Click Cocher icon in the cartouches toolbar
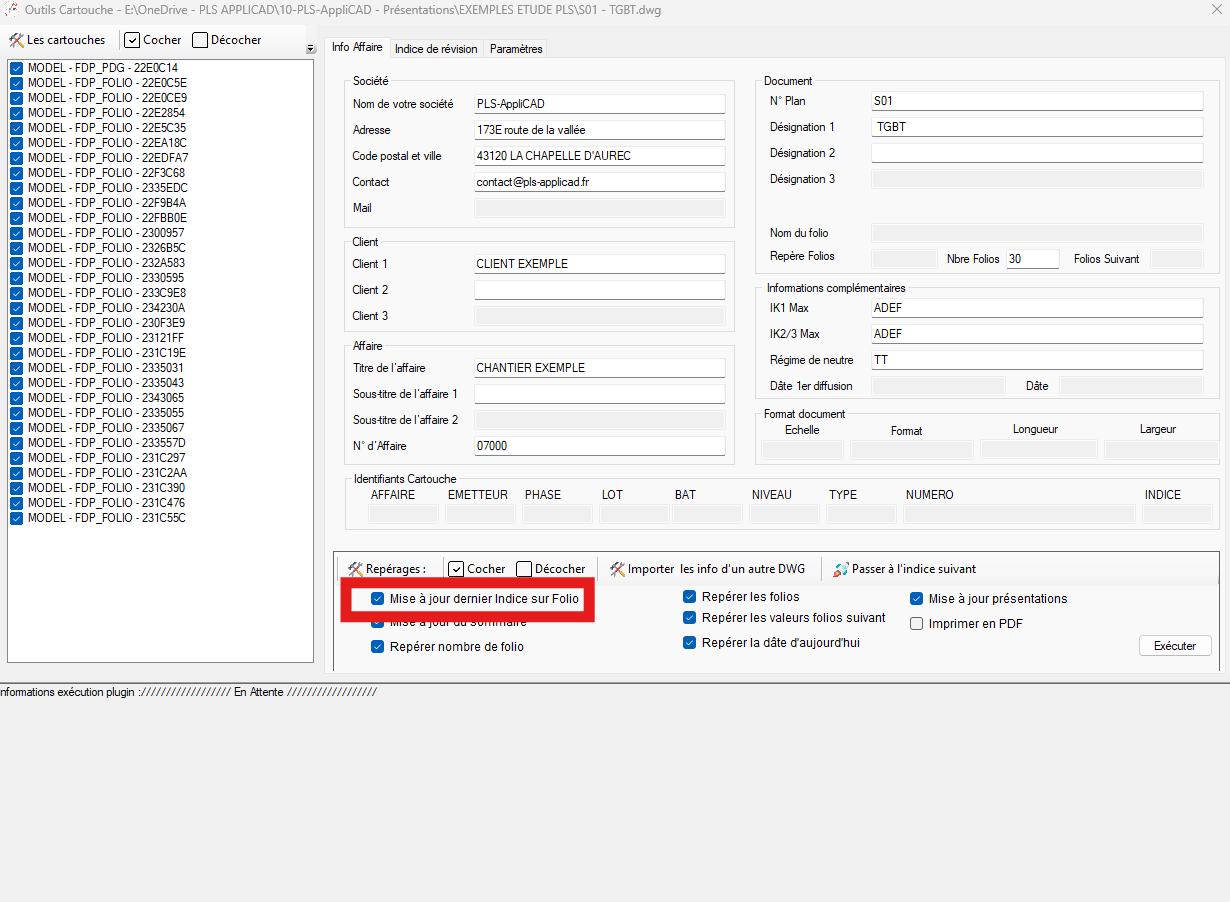The width and height of the screenshot is (1230, 902). [132, 40]
